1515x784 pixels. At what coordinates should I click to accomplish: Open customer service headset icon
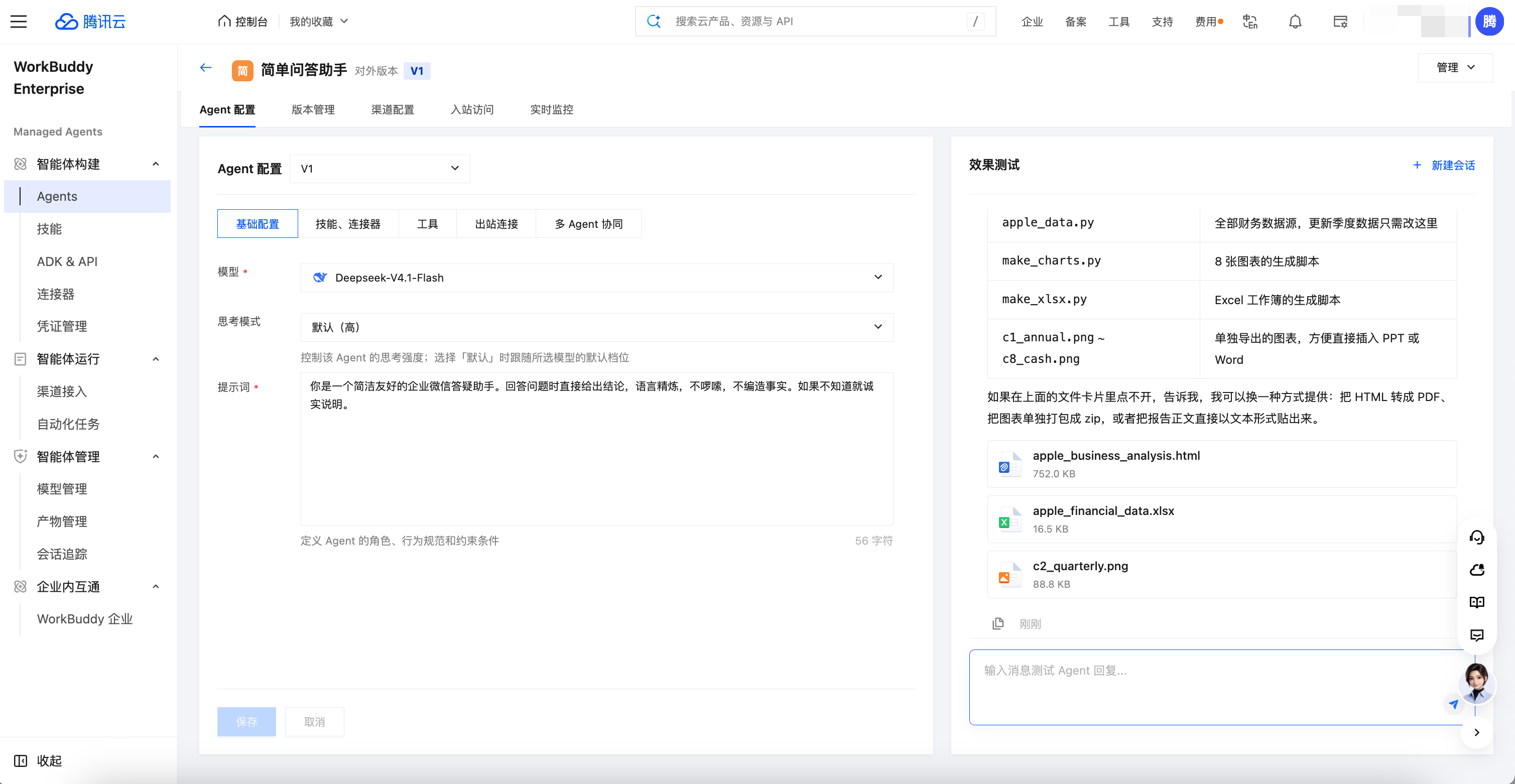pos(1477,537)
